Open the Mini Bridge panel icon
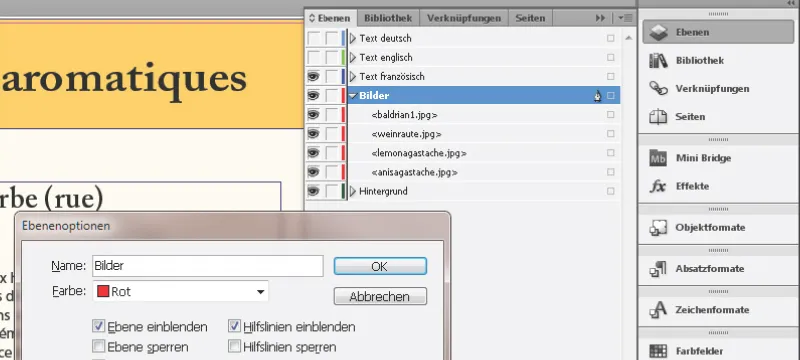 pyautogui.click(x=658, y=158)
